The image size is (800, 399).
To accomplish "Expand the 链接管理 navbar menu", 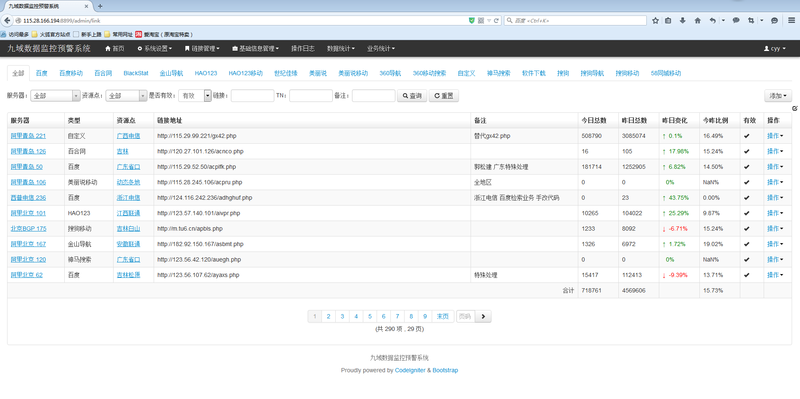I will click(202, 48).
